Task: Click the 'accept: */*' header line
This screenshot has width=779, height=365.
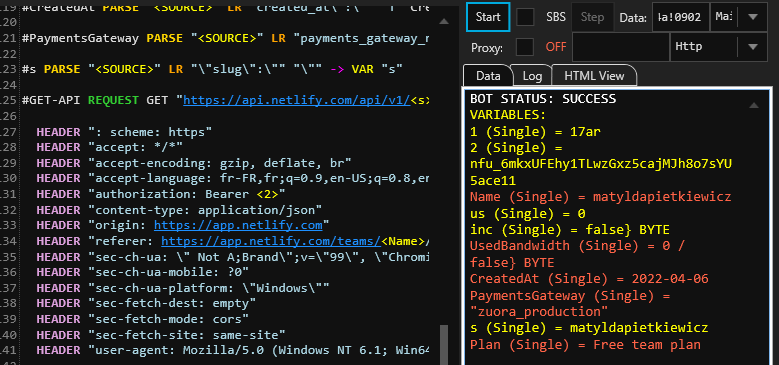Action: coord(110,147)
